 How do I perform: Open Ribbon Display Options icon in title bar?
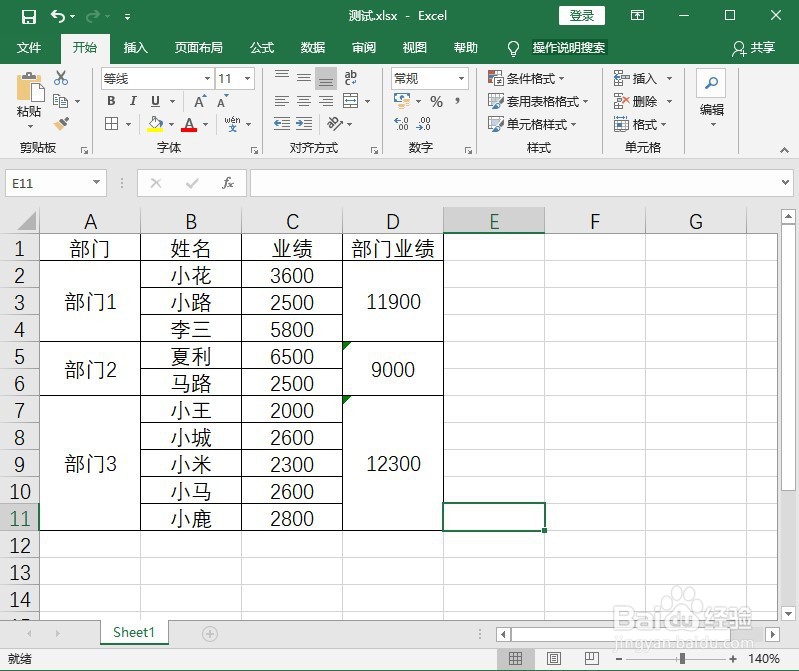[637, 15]
